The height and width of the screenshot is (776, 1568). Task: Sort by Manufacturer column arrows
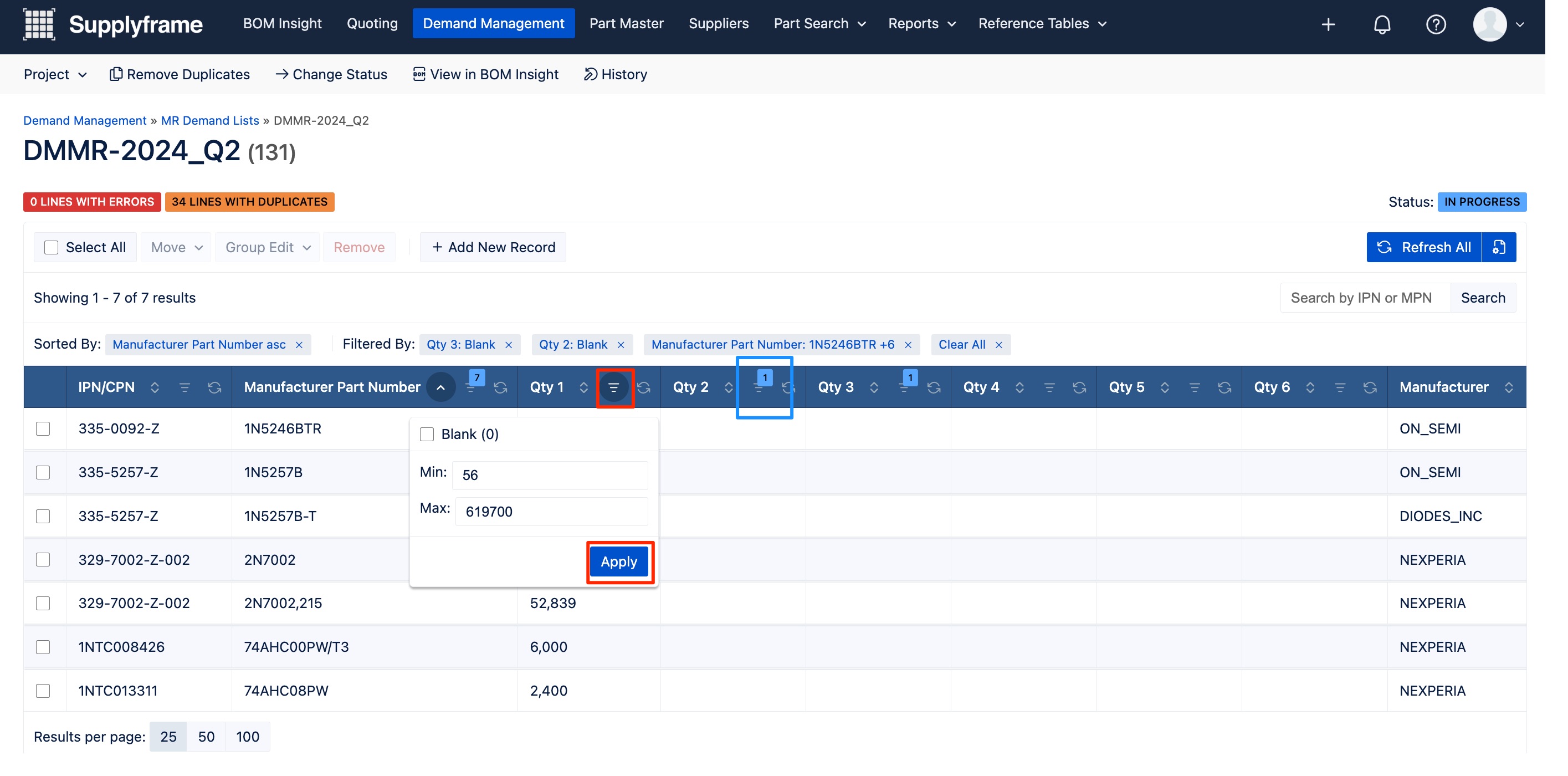coord(1509,387)
